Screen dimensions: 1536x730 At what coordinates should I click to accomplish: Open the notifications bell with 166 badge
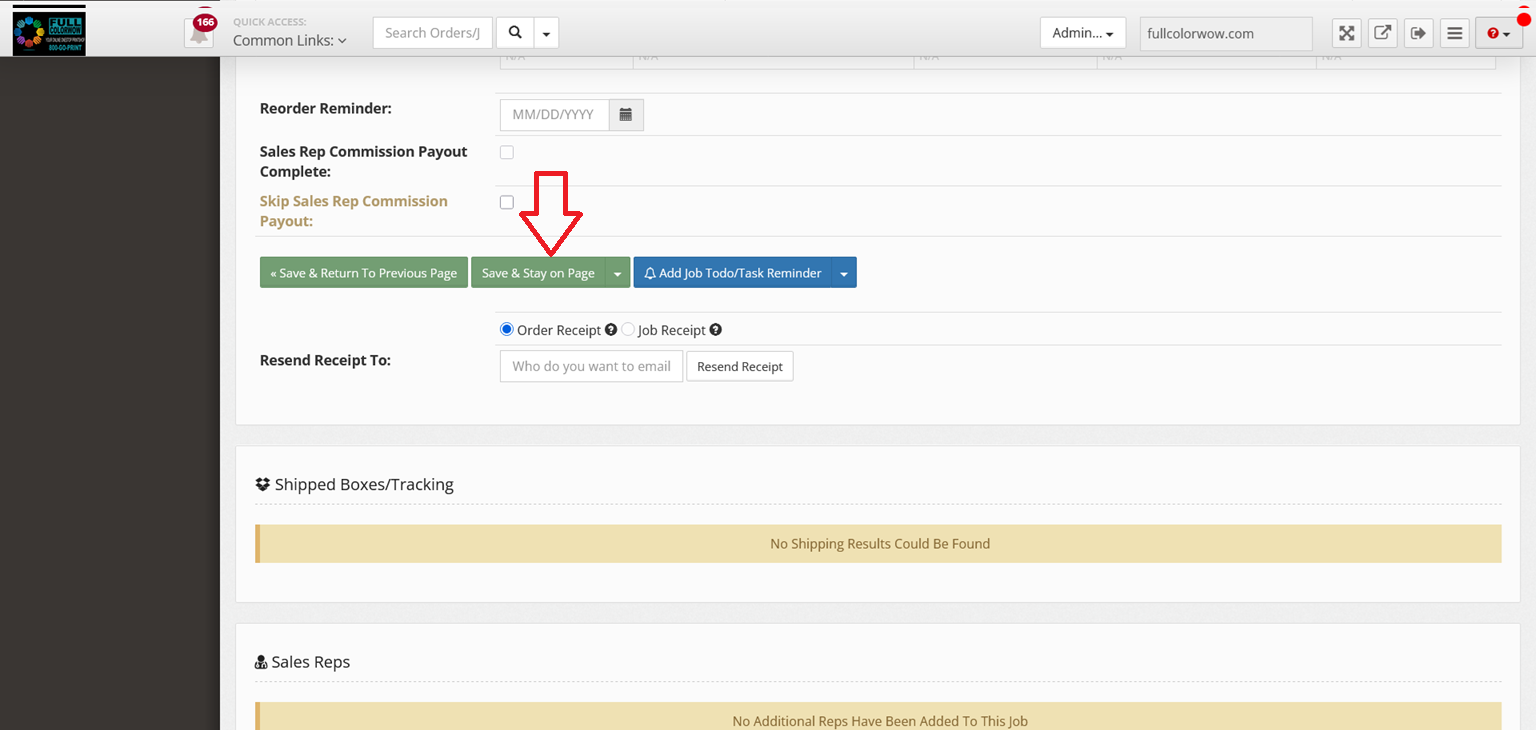[x=200, y=32]
